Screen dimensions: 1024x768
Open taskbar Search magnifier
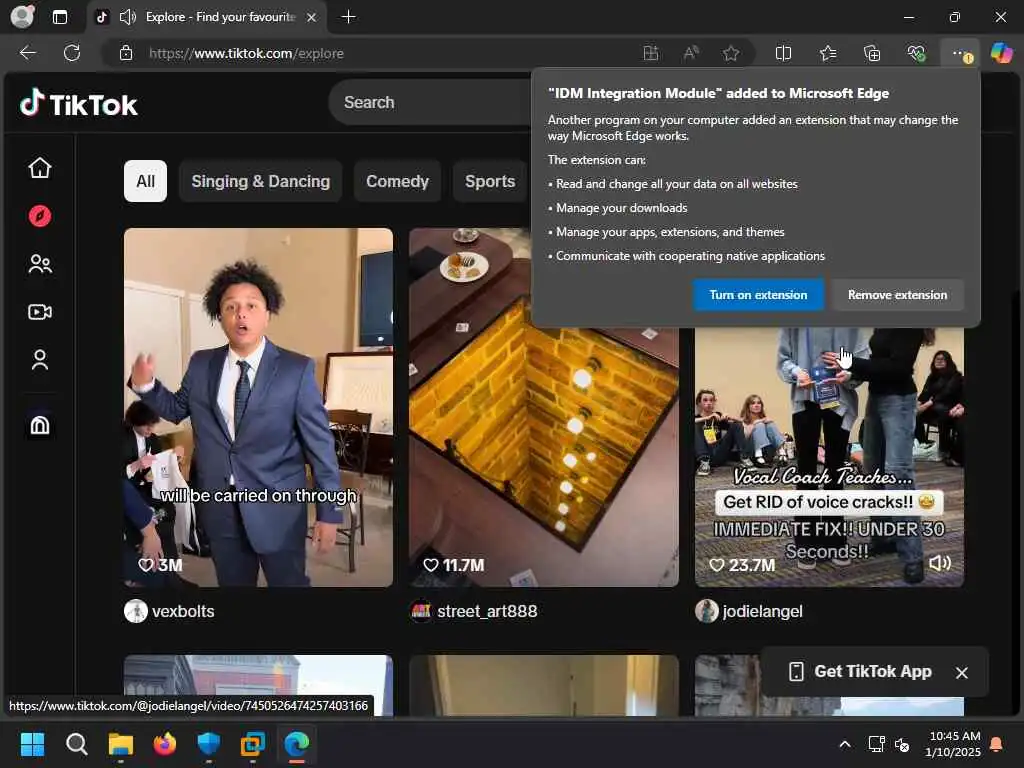tap(76, 744)
